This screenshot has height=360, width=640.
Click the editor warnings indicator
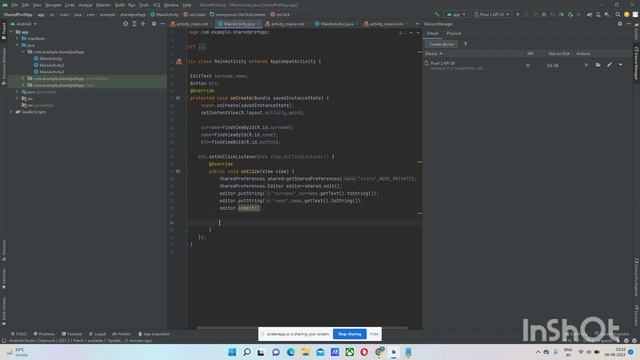pos(402,33)
